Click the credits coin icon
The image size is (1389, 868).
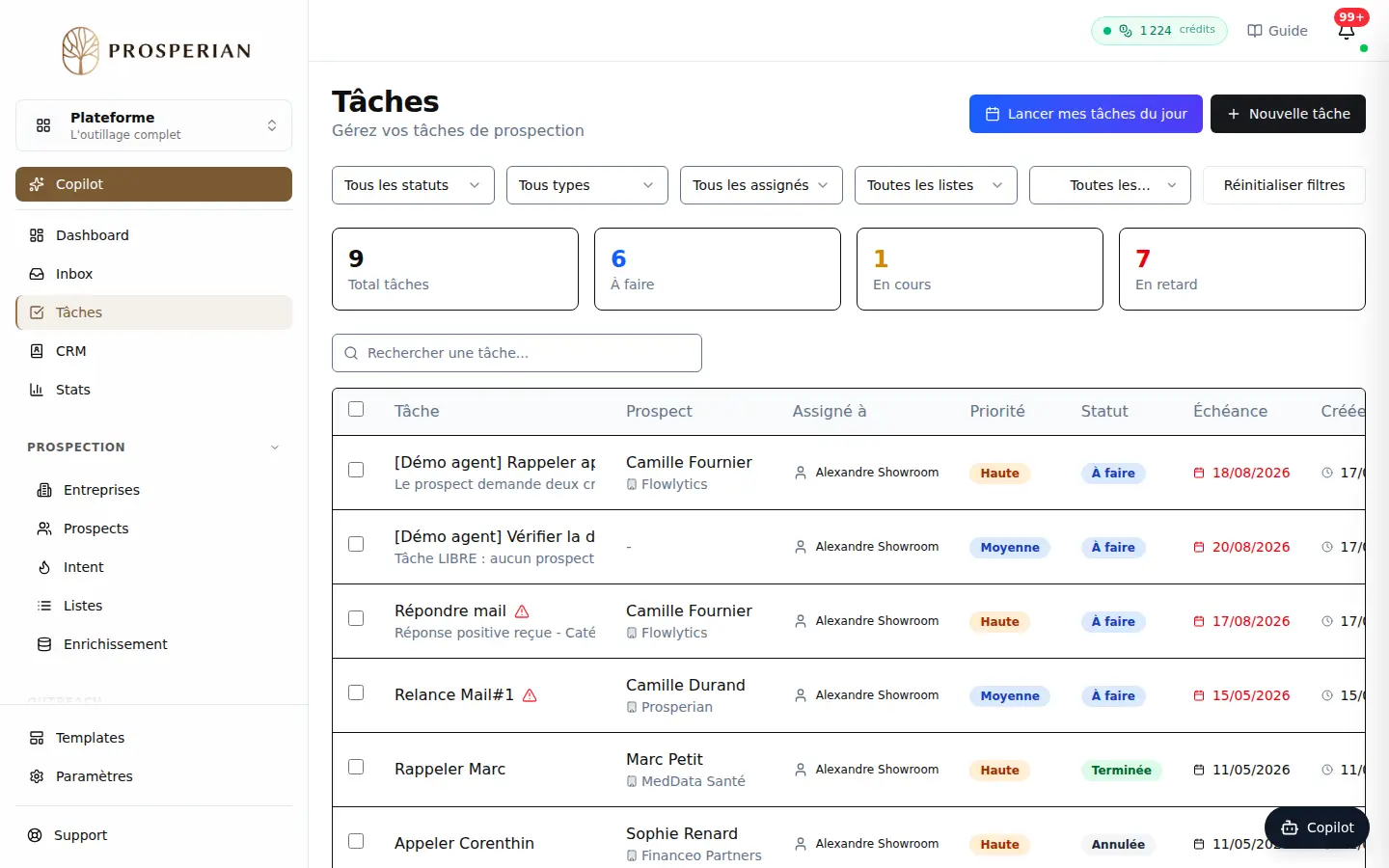click(1126, 31)
